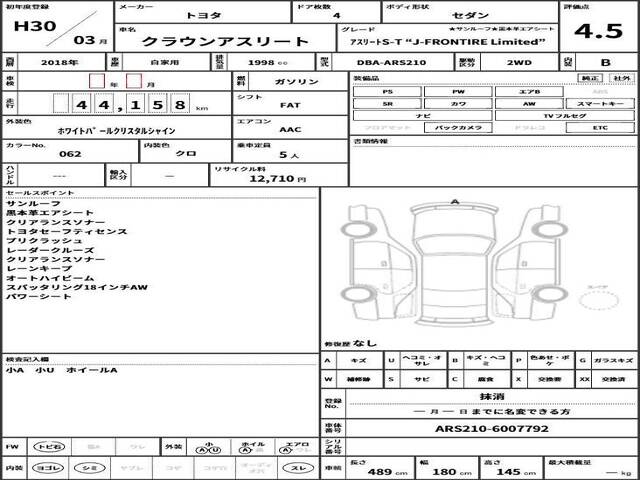Click the inspector note 小A 小U ホイールA

tap(62, 371)
